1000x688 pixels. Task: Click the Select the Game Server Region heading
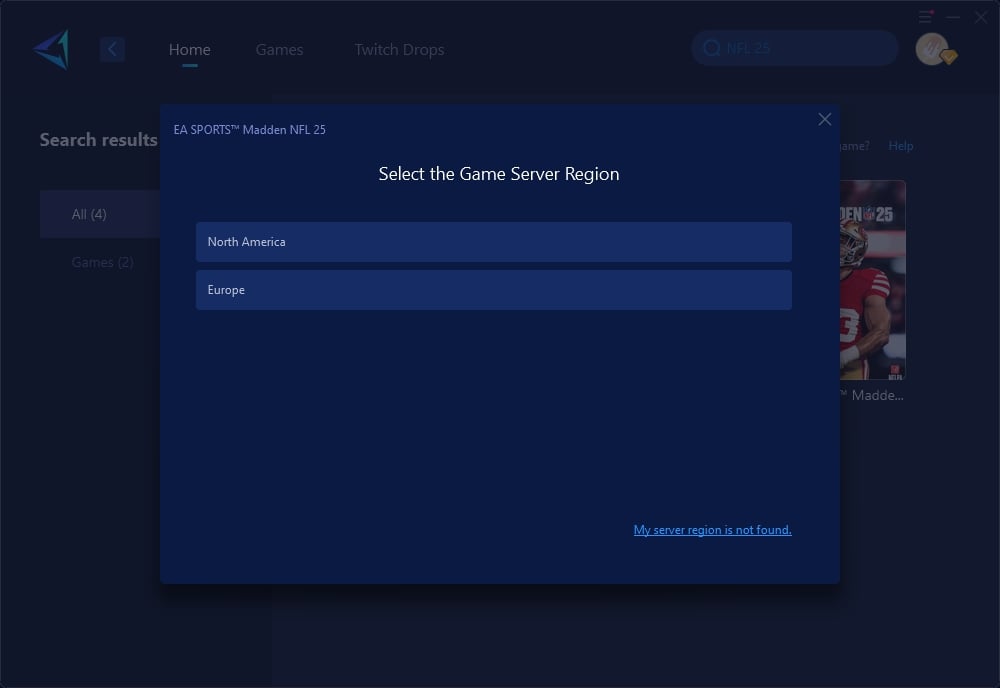pyautogui.click(x=499, y=173)
